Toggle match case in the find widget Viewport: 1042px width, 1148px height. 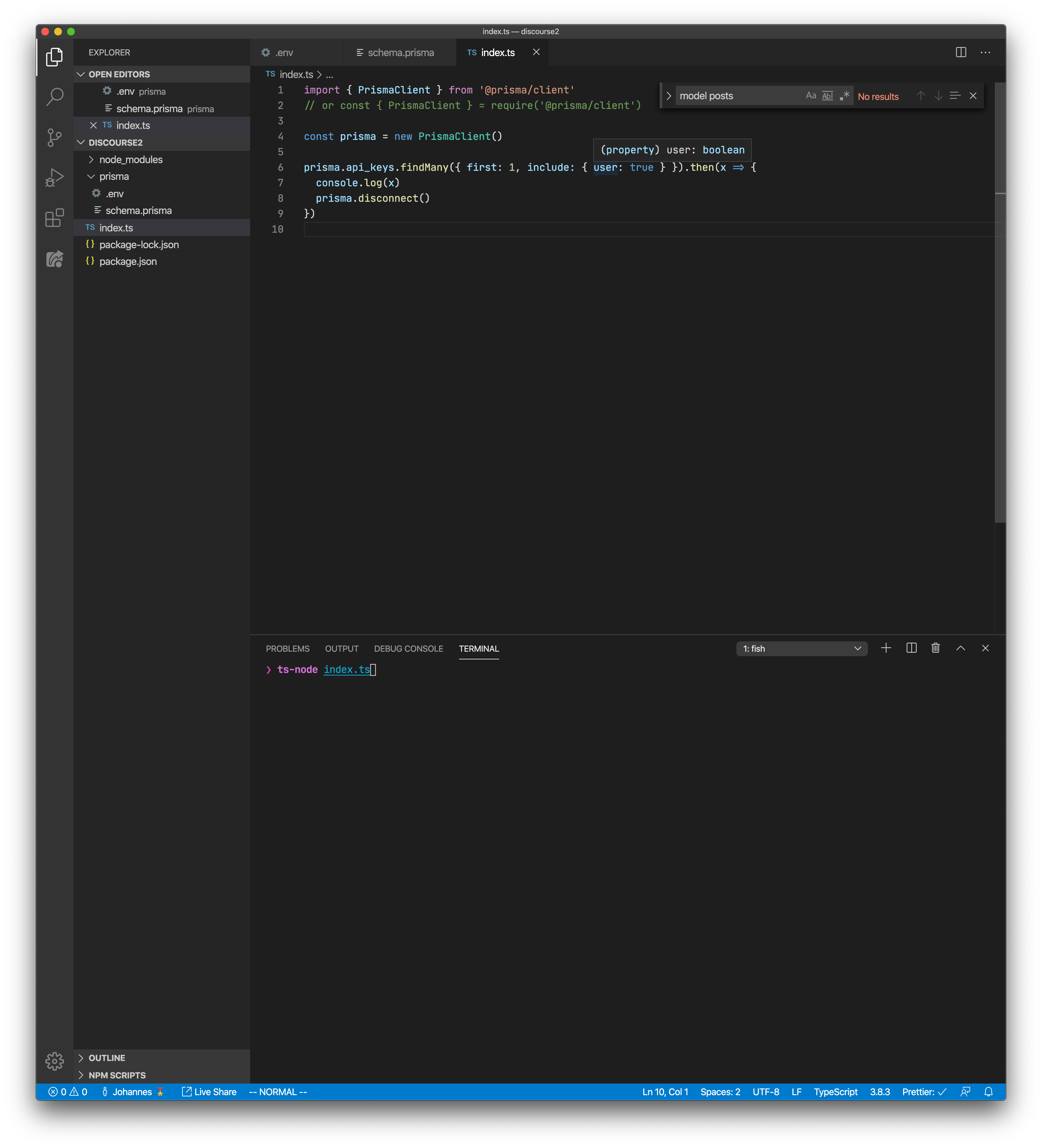(811, 95)
